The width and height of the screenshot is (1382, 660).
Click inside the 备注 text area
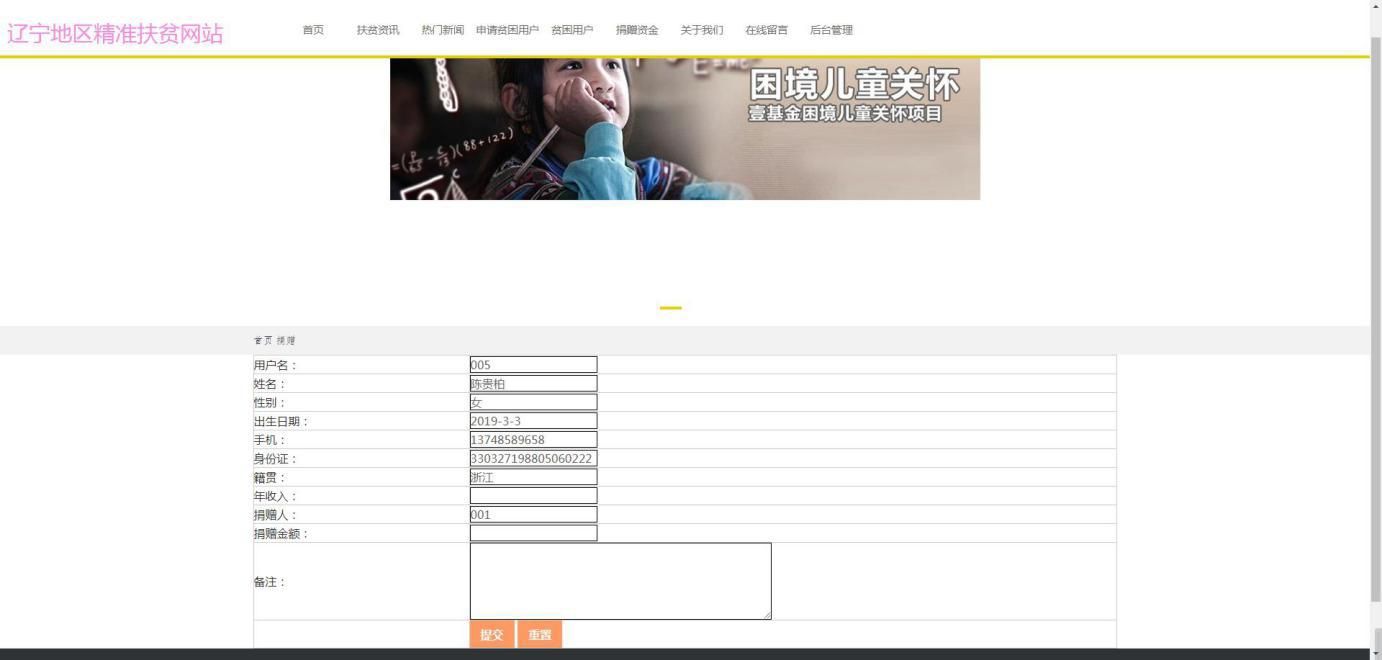[x=621, y=581]
